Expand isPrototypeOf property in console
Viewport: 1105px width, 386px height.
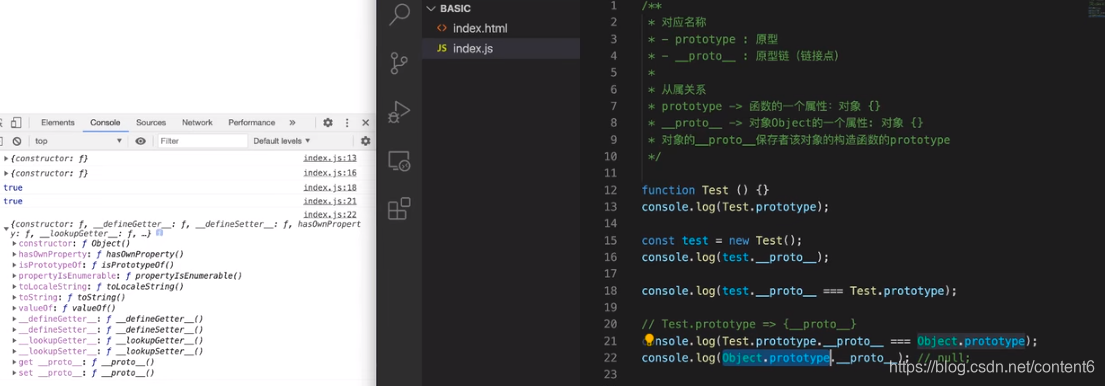click(x=15, y=265)
